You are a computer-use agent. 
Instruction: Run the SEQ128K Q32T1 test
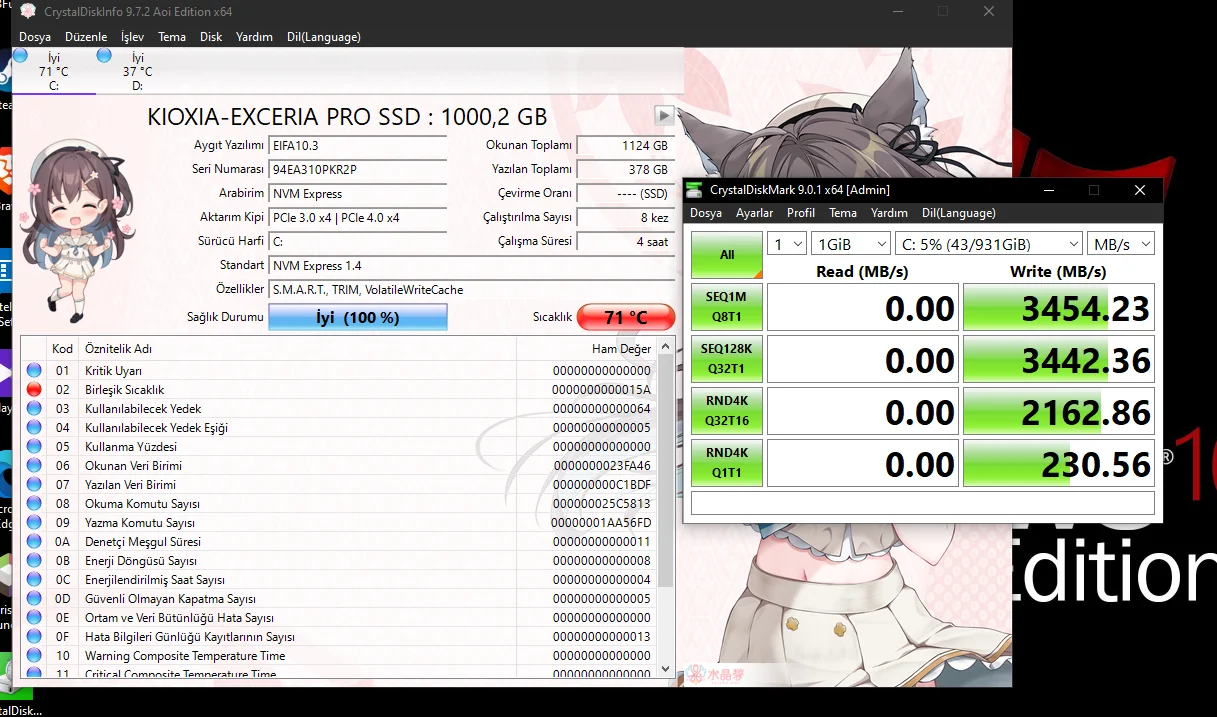point(727,359)
